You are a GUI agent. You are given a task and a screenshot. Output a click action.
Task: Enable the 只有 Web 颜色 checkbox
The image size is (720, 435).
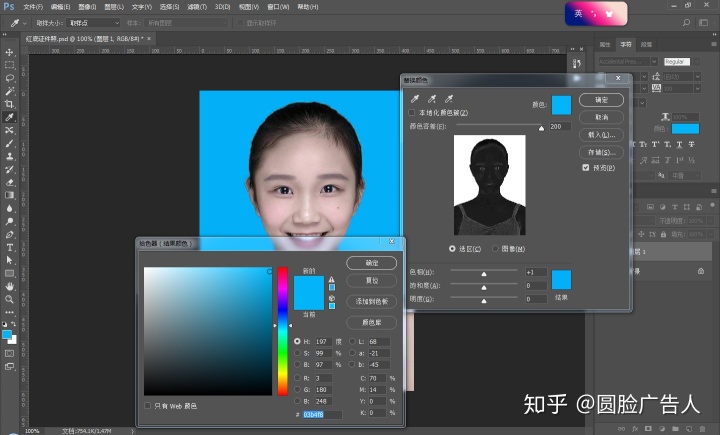(148, 406)
